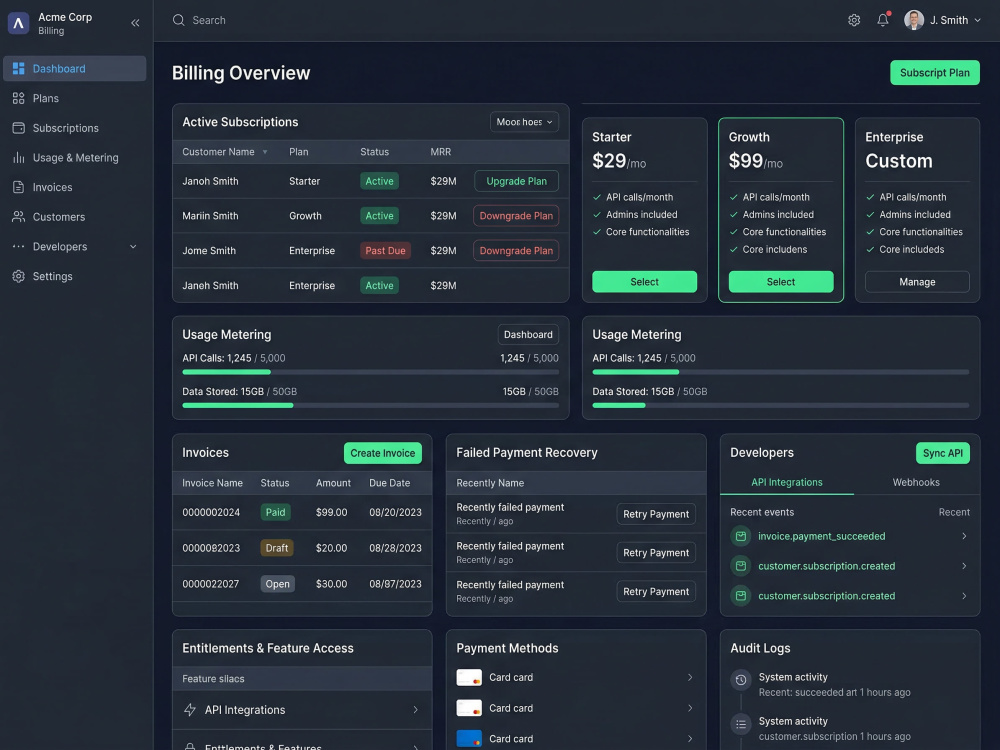Click the list icon in Audit Logs
Screen dimensions: 1000x750
tap(740, 724)
